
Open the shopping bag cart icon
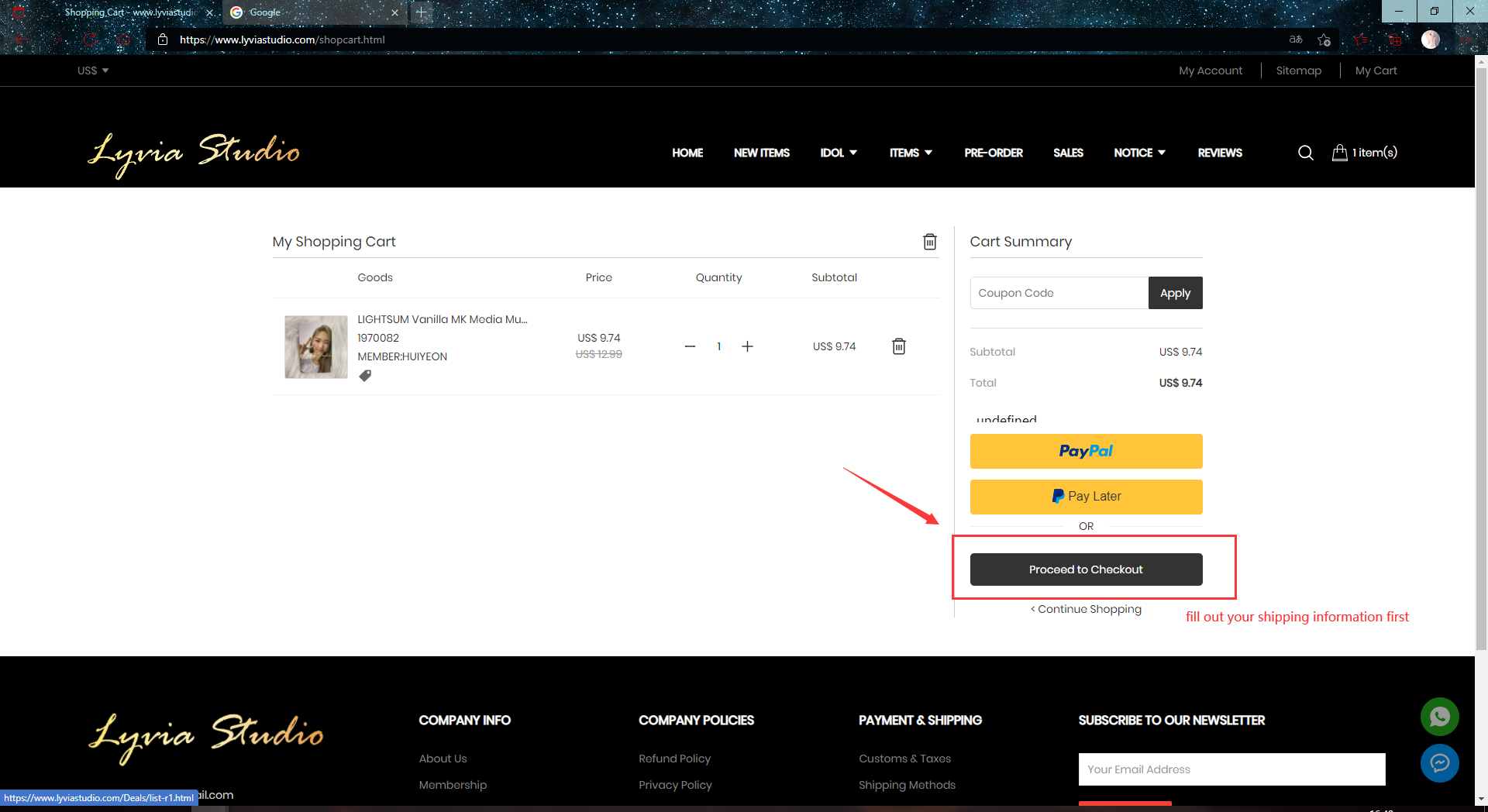pyautogui.click(x=1339, y=153)
